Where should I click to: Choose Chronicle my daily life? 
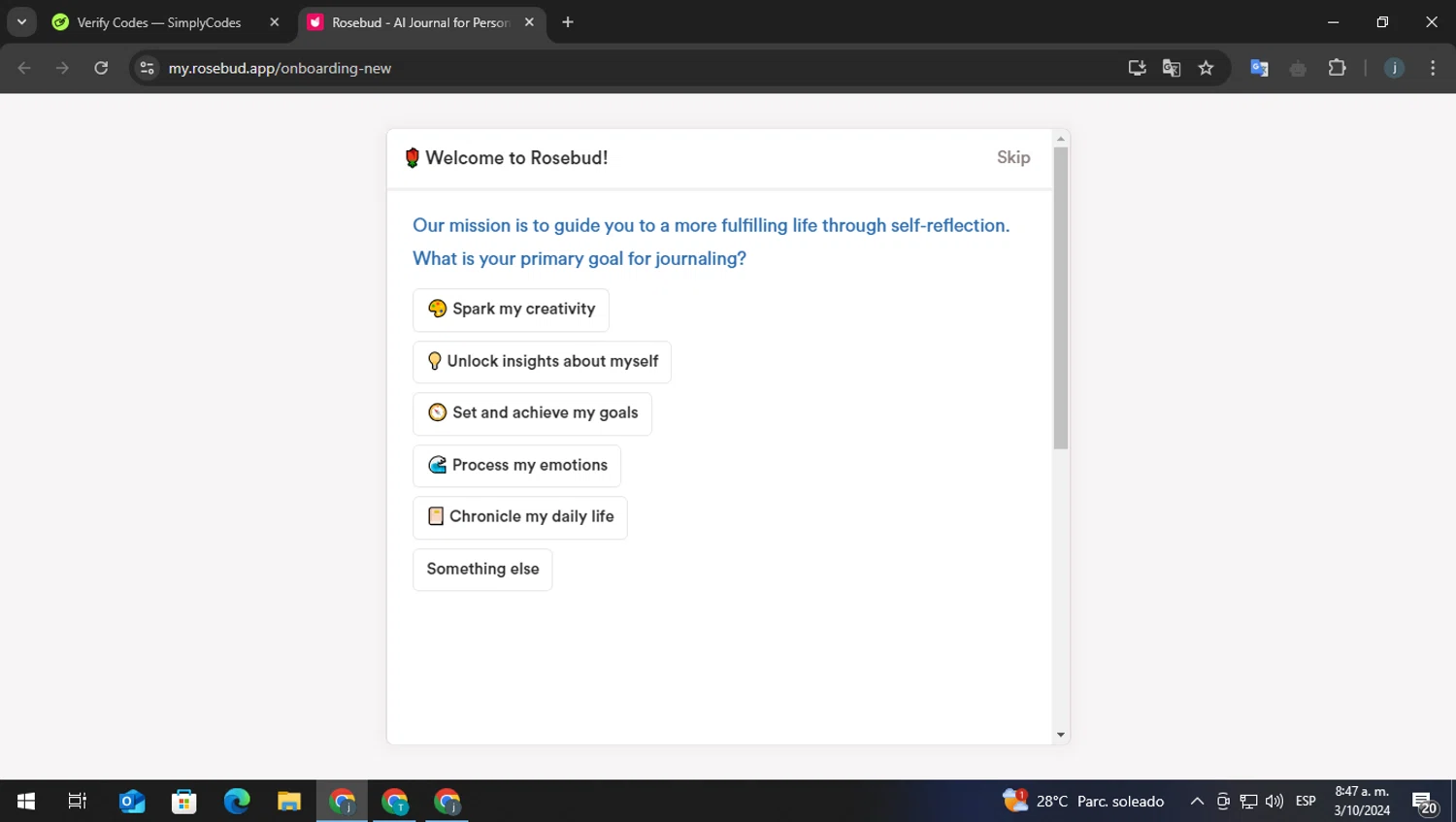pyautogui.click(x=520, y=517)
